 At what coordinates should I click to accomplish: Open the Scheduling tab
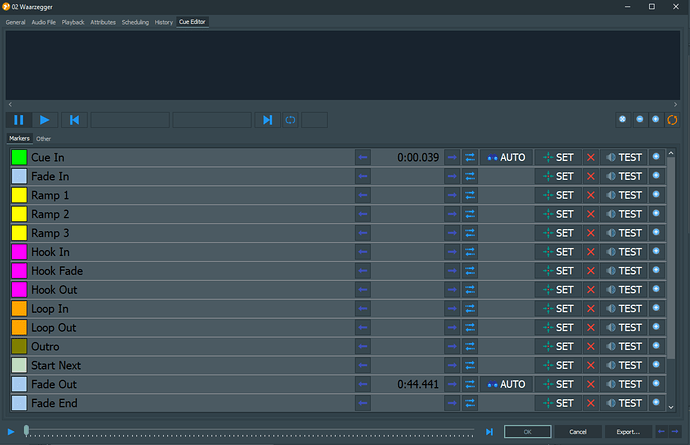[135, 21]
